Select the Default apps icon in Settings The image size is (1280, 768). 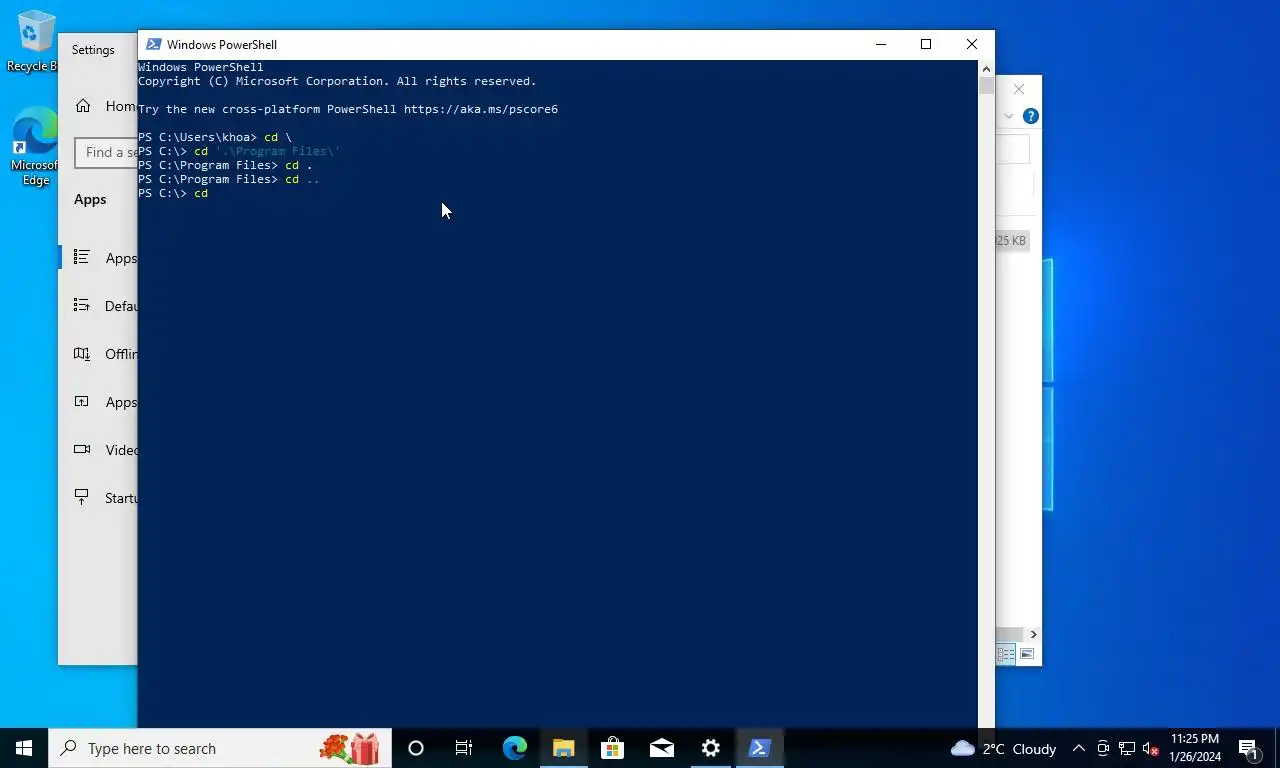click(82, 306)
